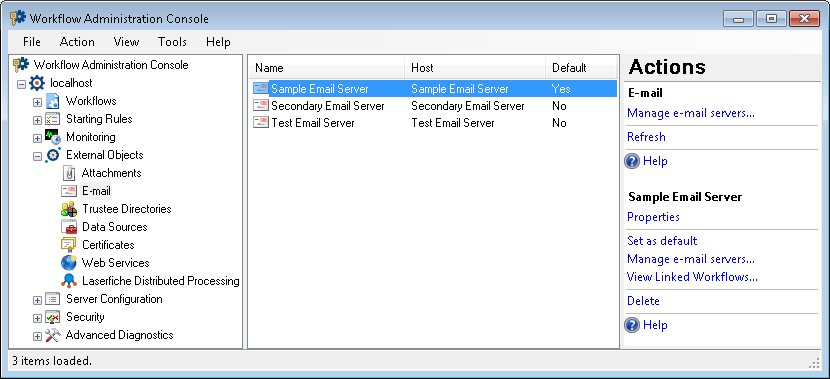Sort list by Default column header

(581, 68)
